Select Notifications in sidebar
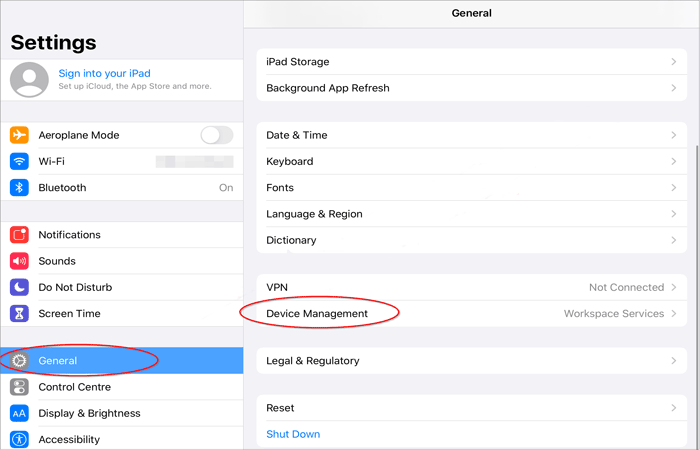Viewport: 700px width, 450px height. click(x=122, y=234)
